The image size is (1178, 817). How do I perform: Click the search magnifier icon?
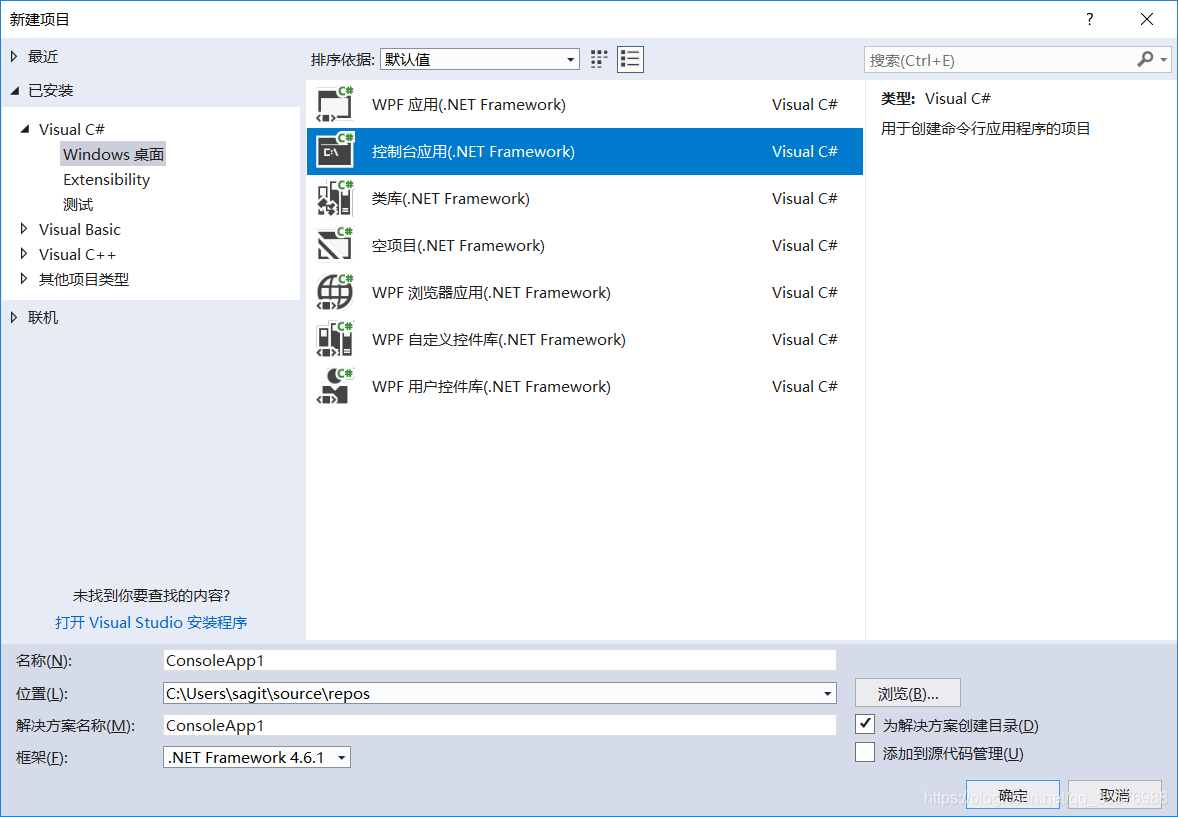pyautogui.click(x=1145, y=59)
